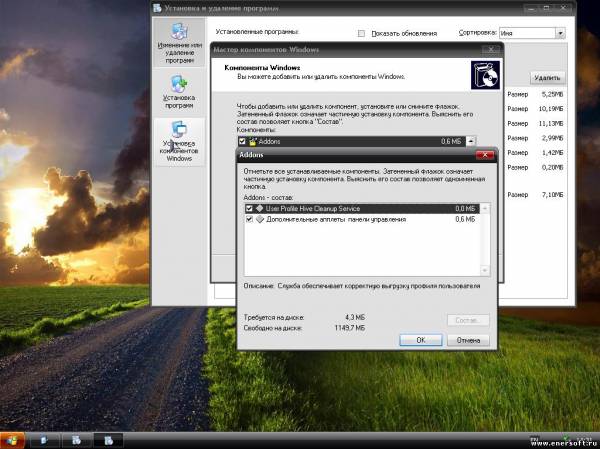
Task: Click the 10,19МБ size entry in programs list
Action: tap(551, 109)
